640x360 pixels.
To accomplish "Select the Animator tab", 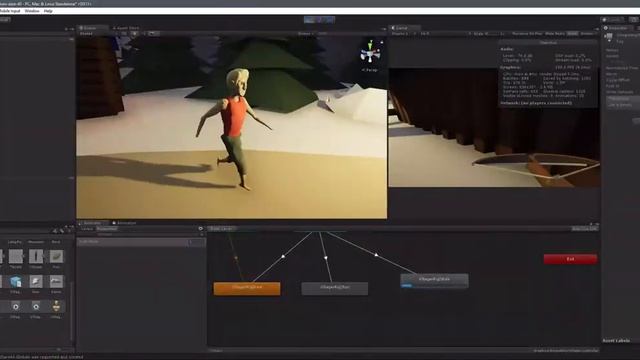I will click(x=92, y=223).
